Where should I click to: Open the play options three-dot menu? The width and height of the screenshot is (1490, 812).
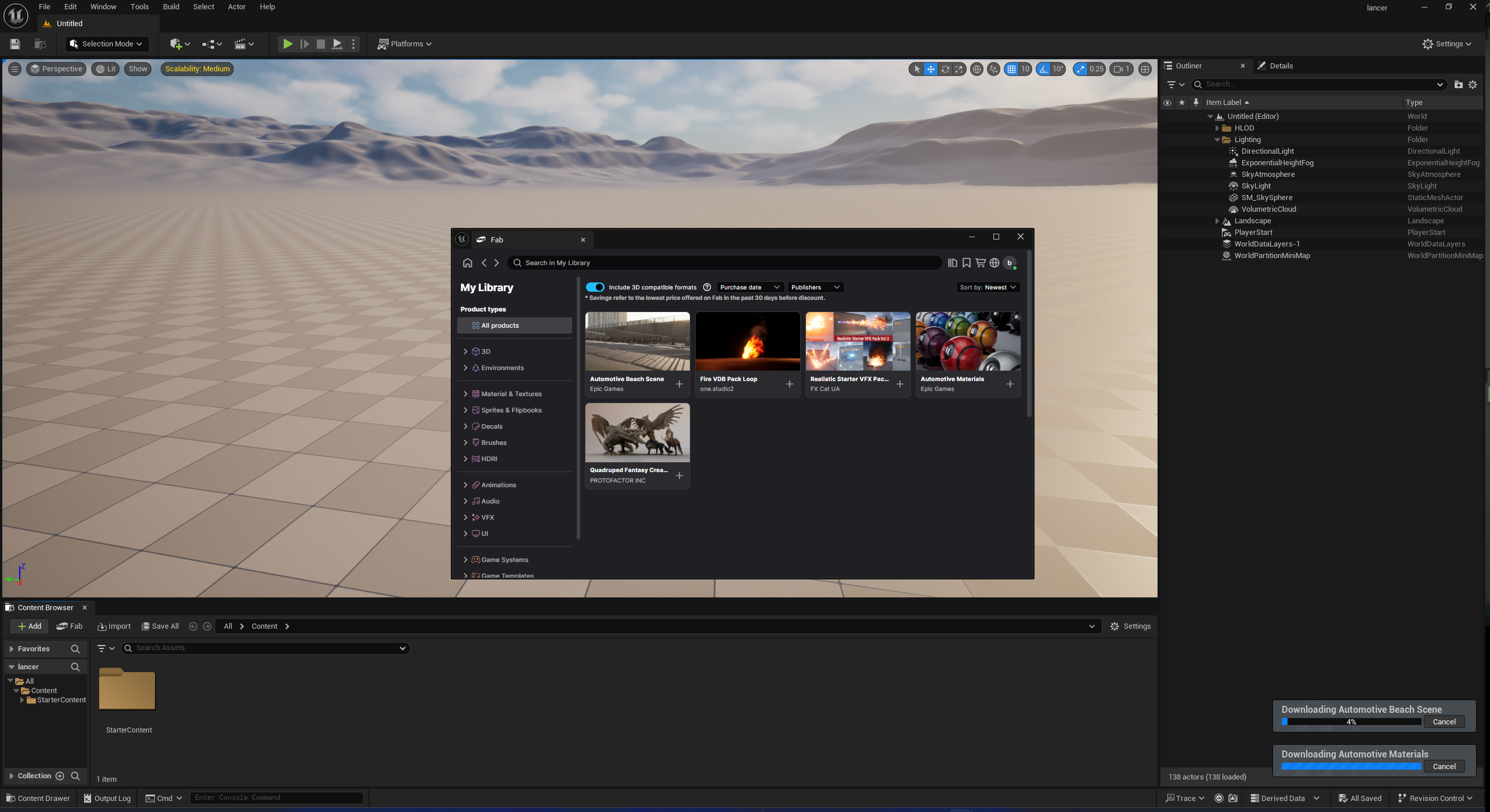click(353, 44)
